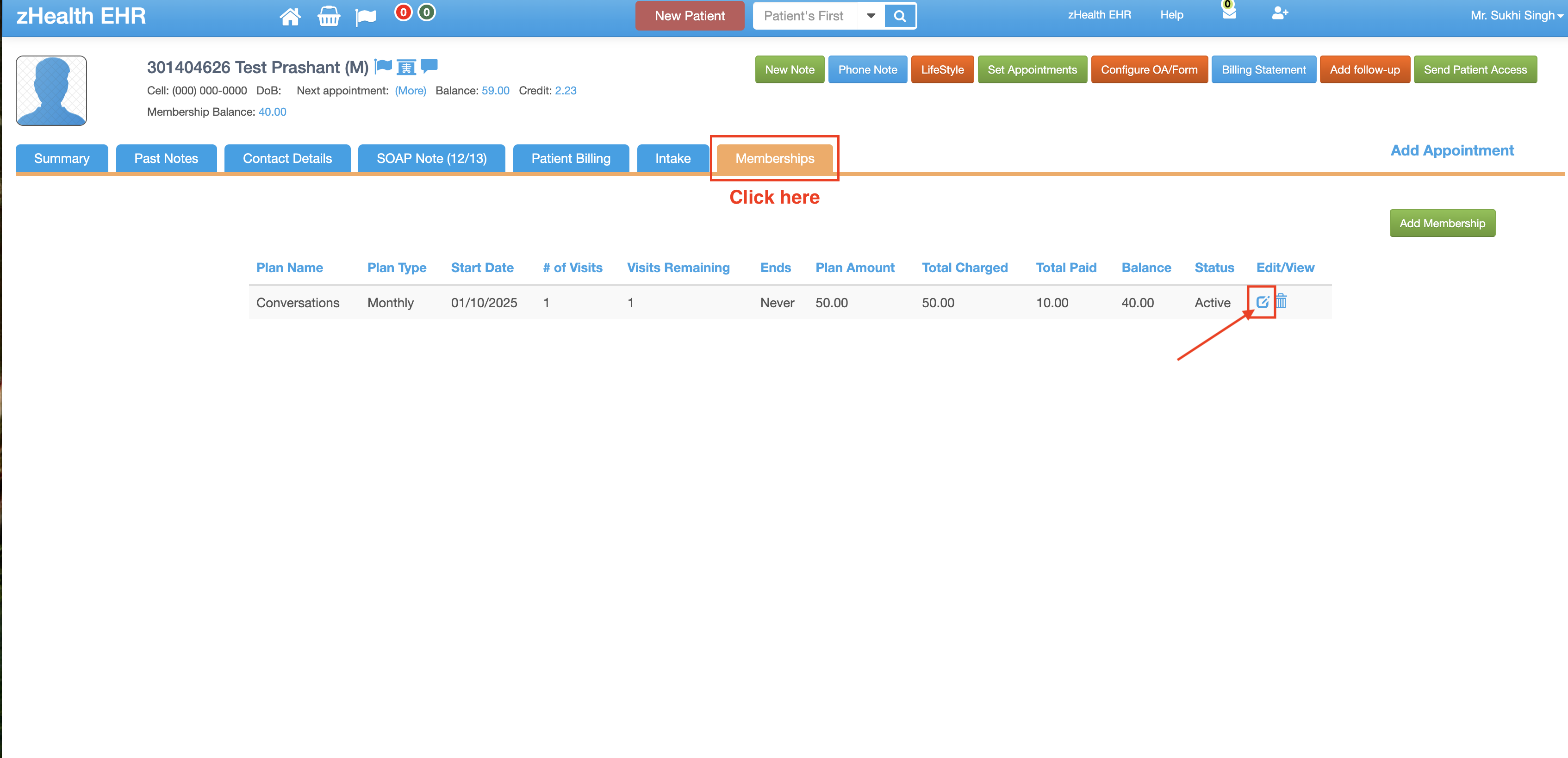The height and width of the screenshot is (758, 1568).
Task: Click the patient profile photo
Action: coord(51,91)
